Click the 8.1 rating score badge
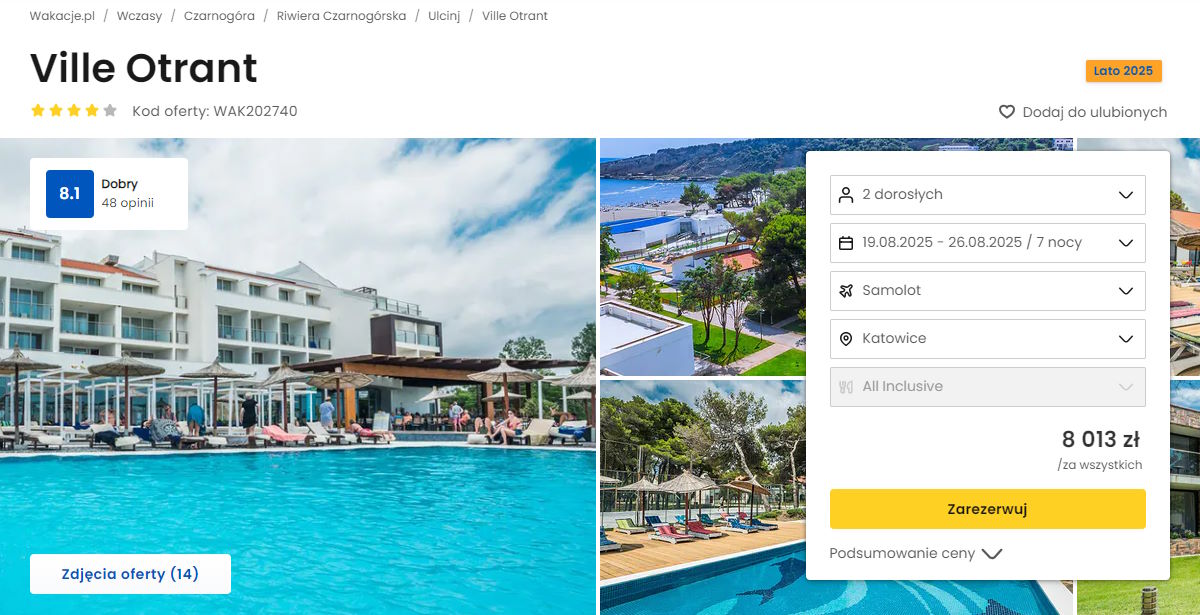The width and height of the screenshot is (1200, 615). [70, 194]
